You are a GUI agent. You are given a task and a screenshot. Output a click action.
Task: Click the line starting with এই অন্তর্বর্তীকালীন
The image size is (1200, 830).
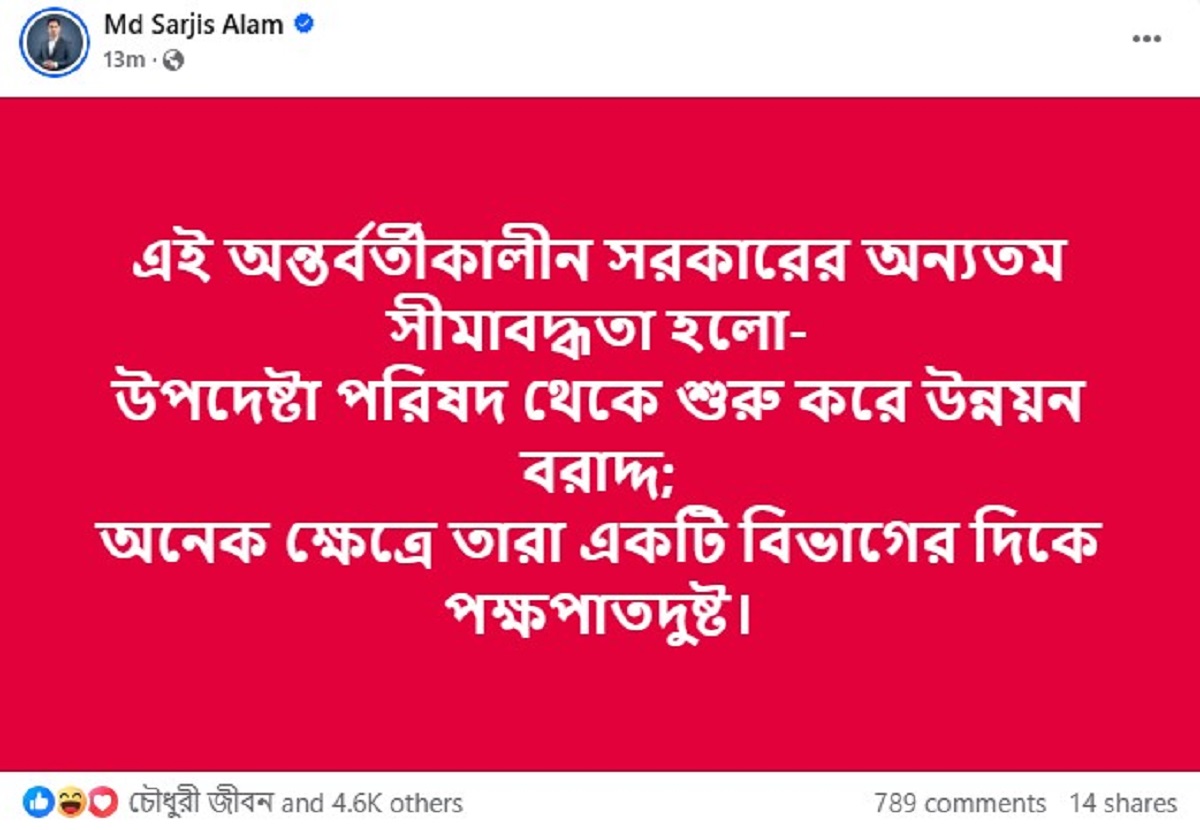point(600,262)
